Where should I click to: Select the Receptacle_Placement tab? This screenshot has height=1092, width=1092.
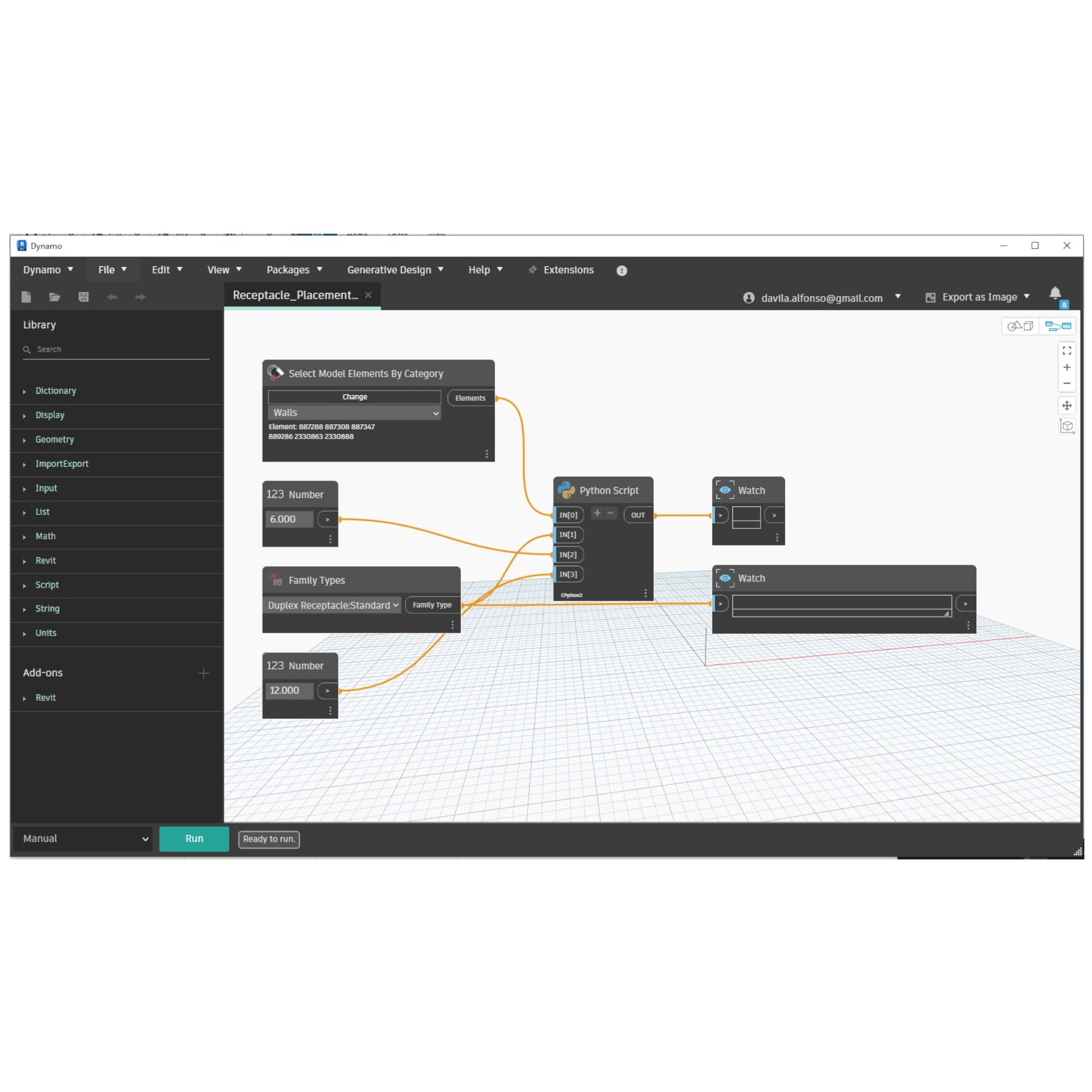point(295,295)
